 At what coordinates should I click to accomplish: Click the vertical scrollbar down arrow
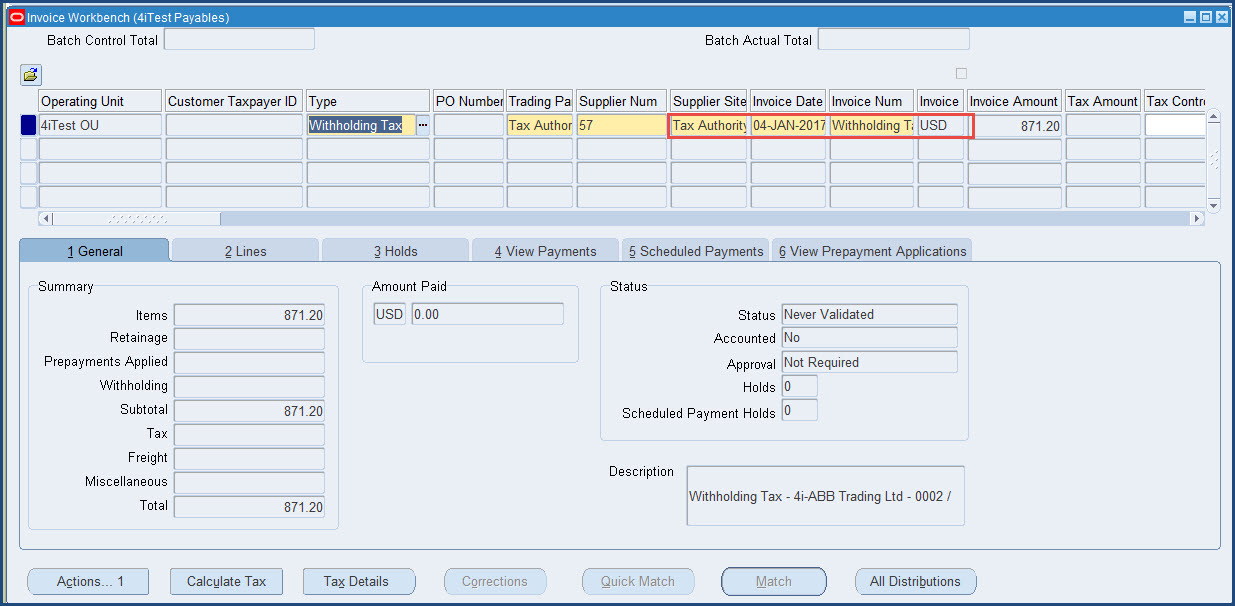tap(1212, 204)
